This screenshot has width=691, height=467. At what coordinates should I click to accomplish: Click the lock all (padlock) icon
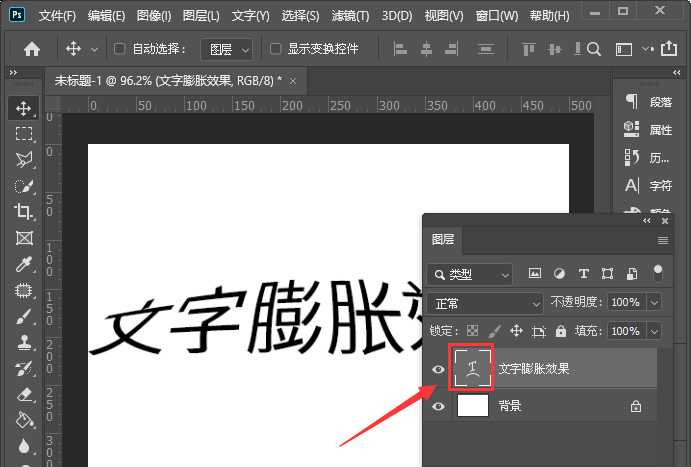[561, 331]
